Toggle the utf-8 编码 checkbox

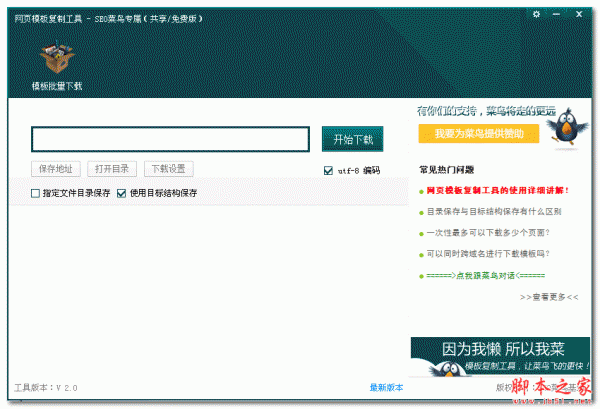pos(329,171)
